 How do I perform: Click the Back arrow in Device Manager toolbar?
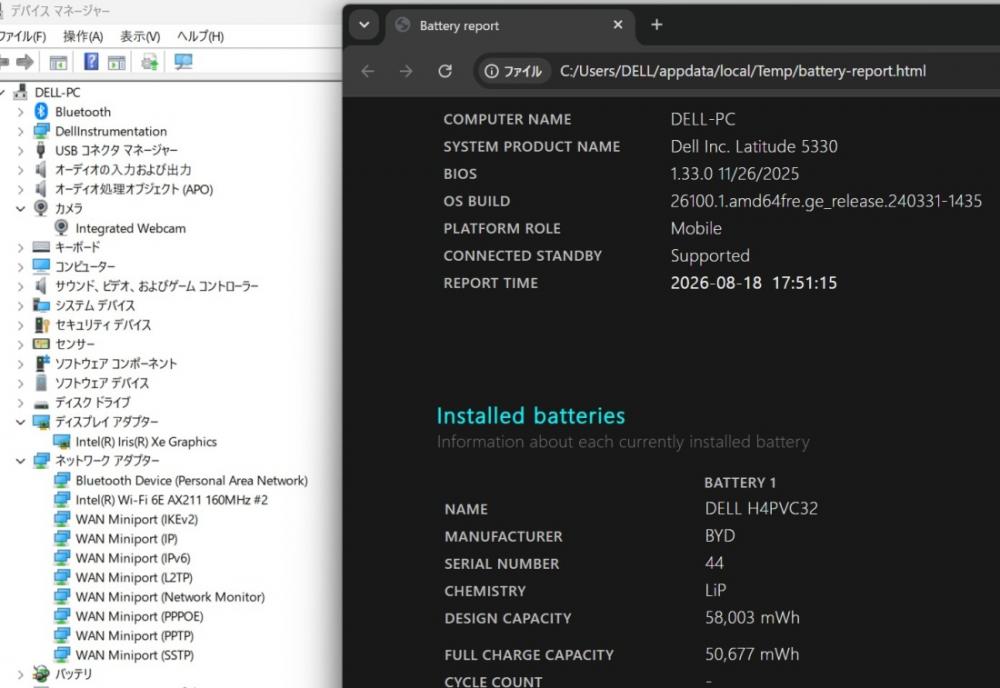pyautogui.click(x=4, y=62)
